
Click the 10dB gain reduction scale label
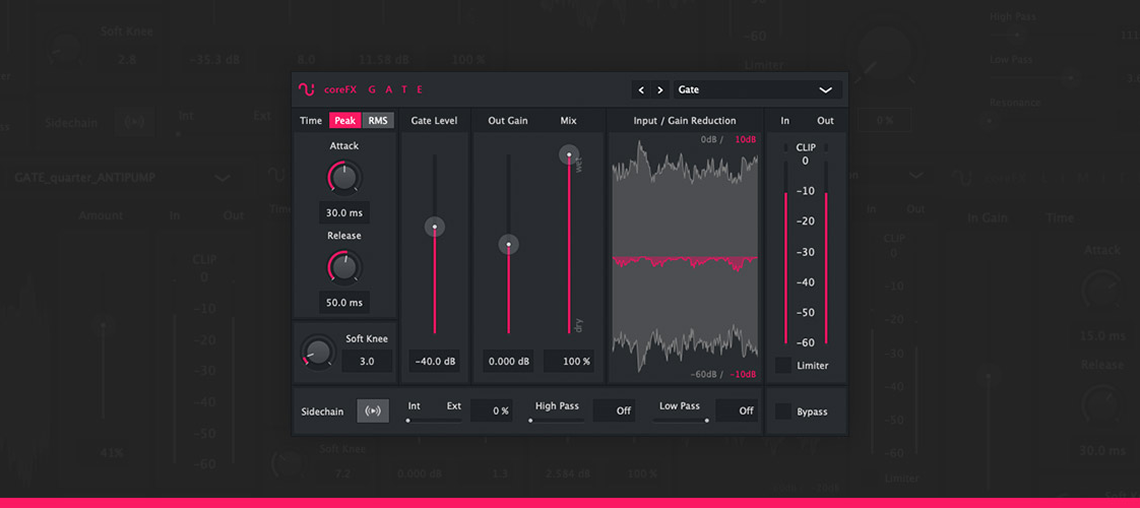point(746,140)
